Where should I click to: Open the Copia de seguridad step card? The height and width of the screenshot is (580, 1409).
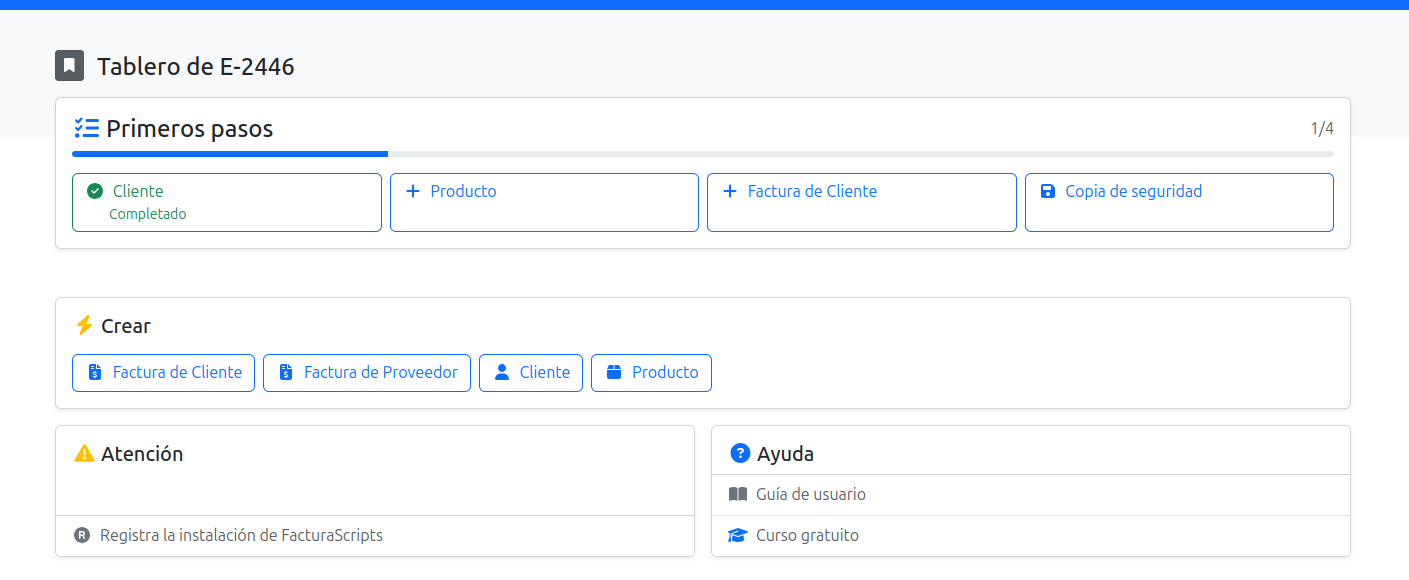(1179, 202)
